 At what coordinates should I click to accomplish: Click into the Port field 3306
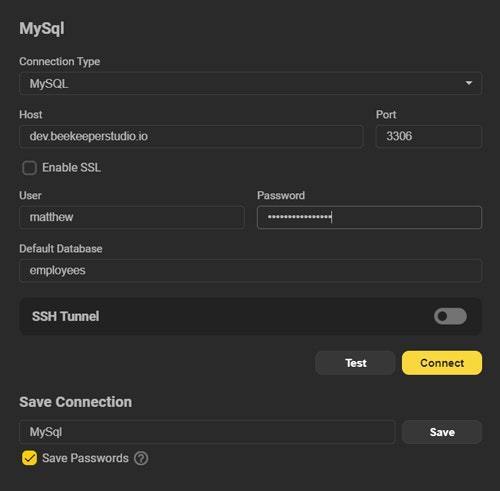[x=429, y=136]
